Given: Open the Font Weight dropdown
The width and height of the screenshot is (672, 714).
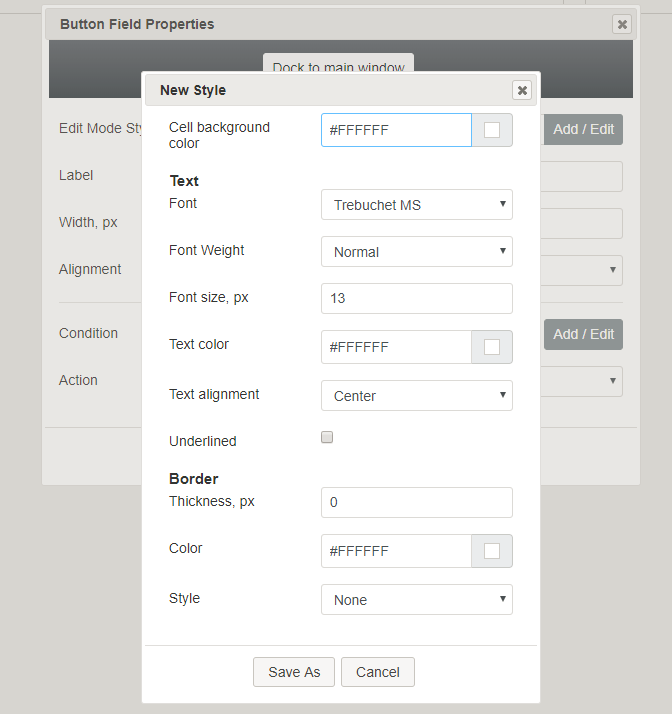Looking at the screenshot, I should [x=416, y=252].
